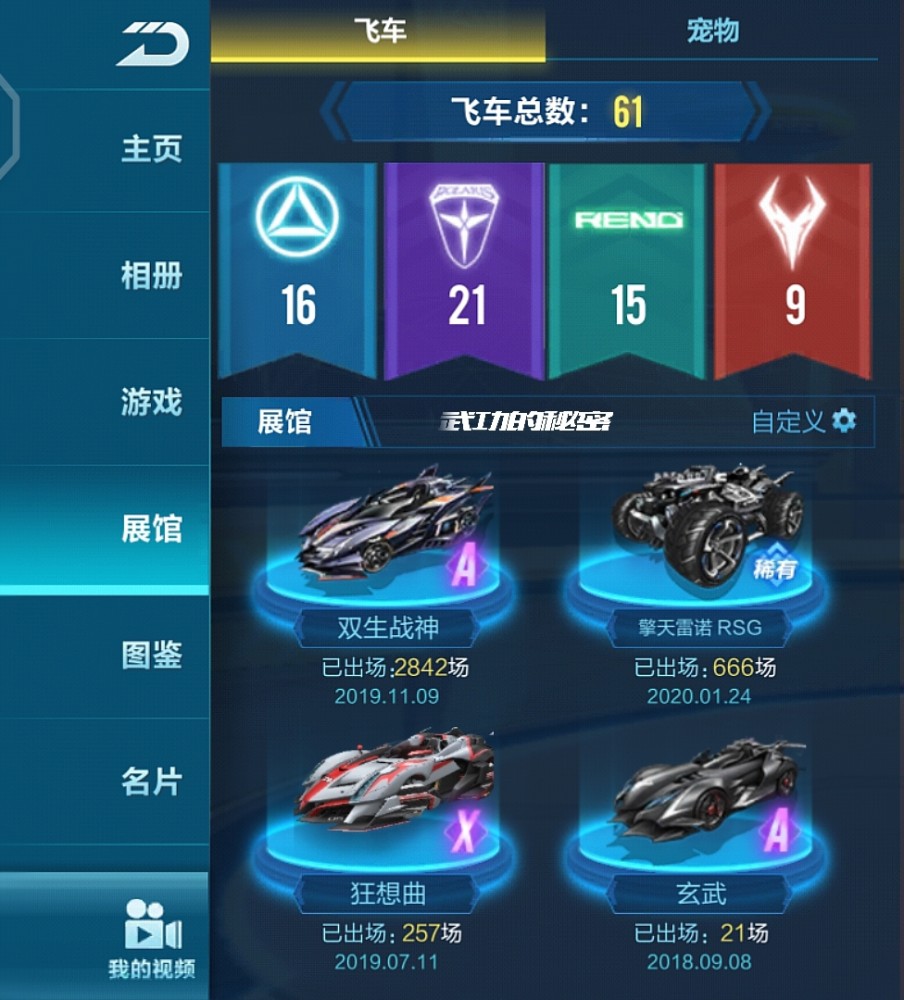Switch to the 宠物 tab
The width and height of the screenshot is (904, 1000).
tap(712, 31)
